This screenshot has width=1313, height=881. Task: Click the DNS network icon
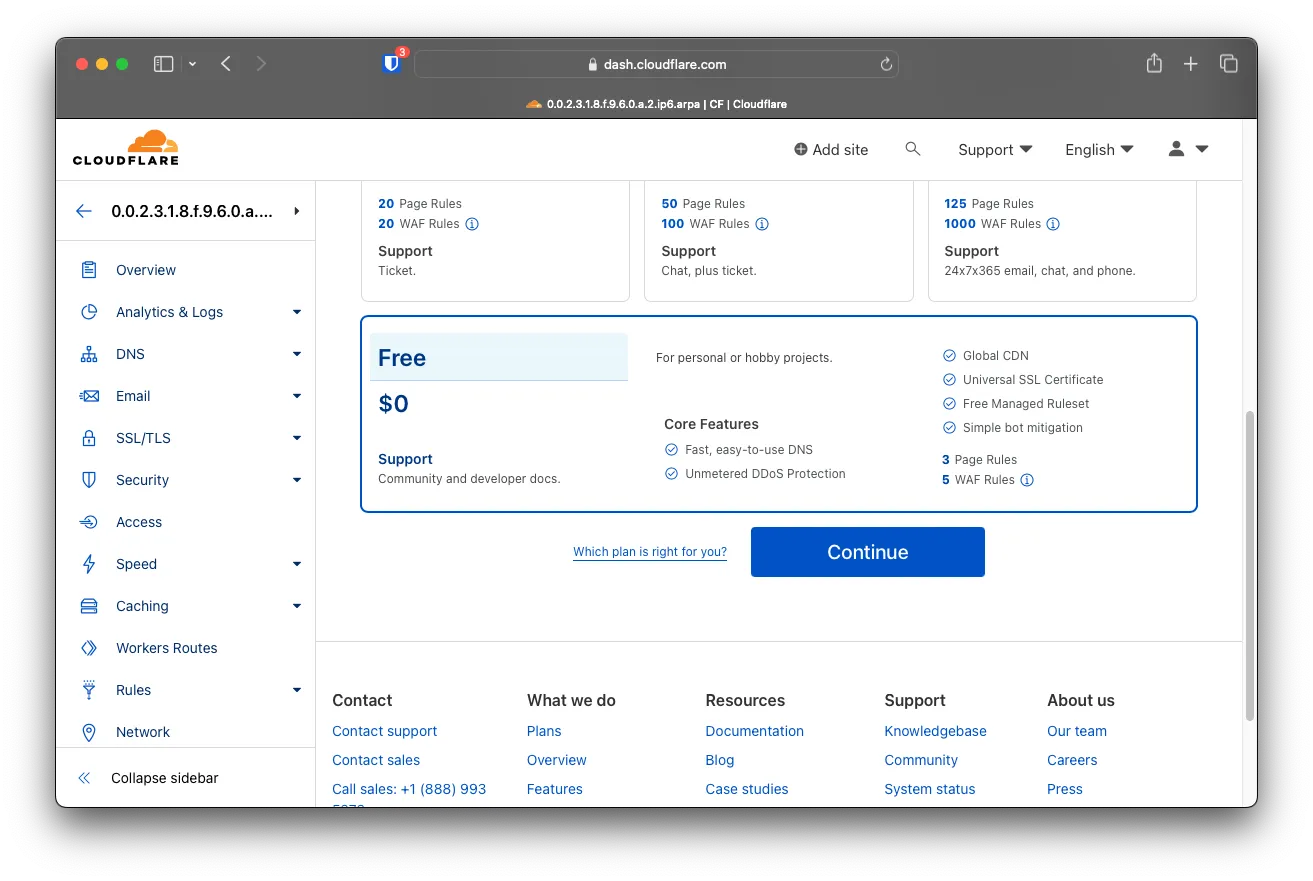pos(89,354)
